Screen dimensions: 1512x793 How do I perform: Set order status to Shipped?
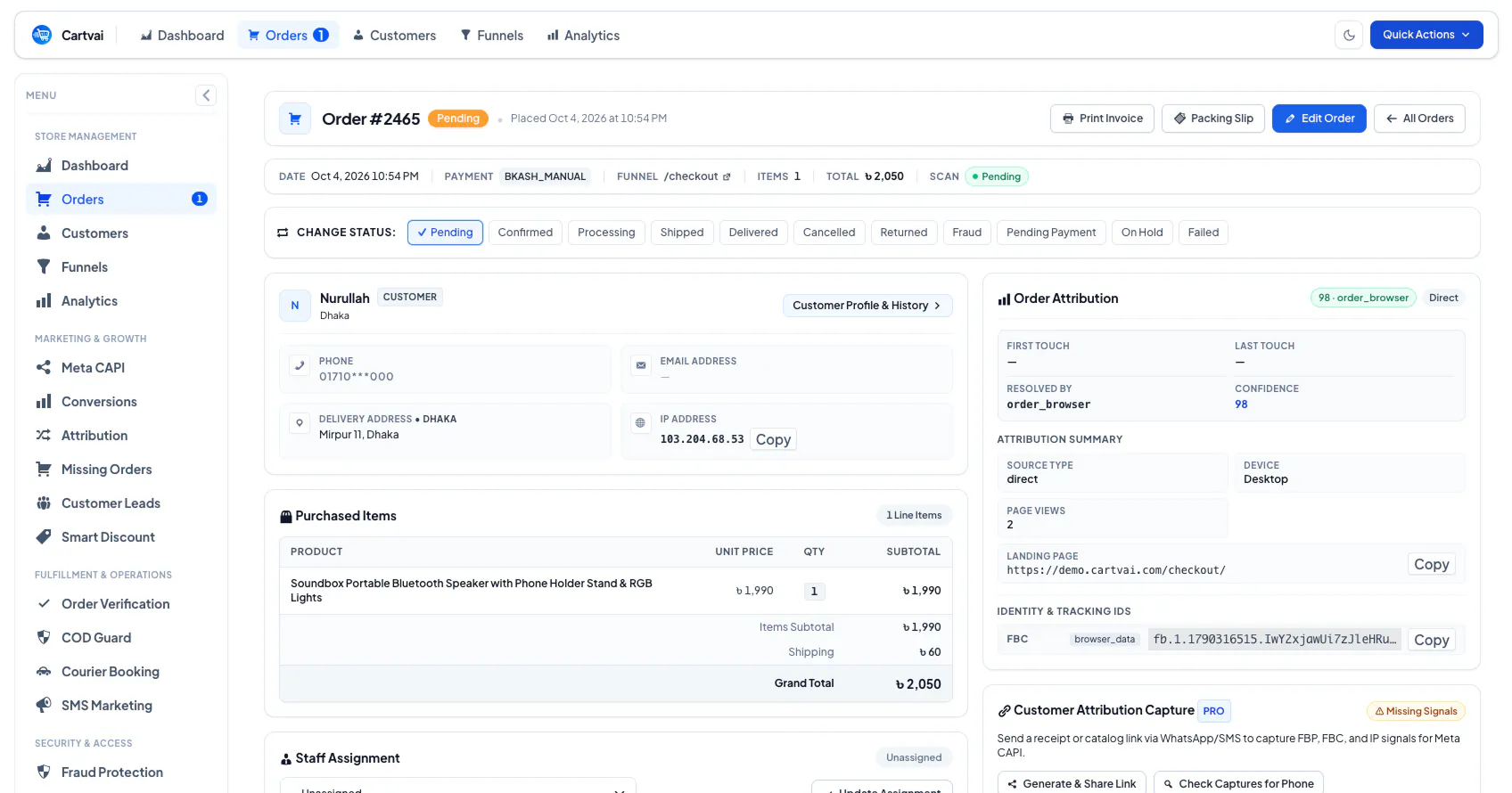click(682, 233)
